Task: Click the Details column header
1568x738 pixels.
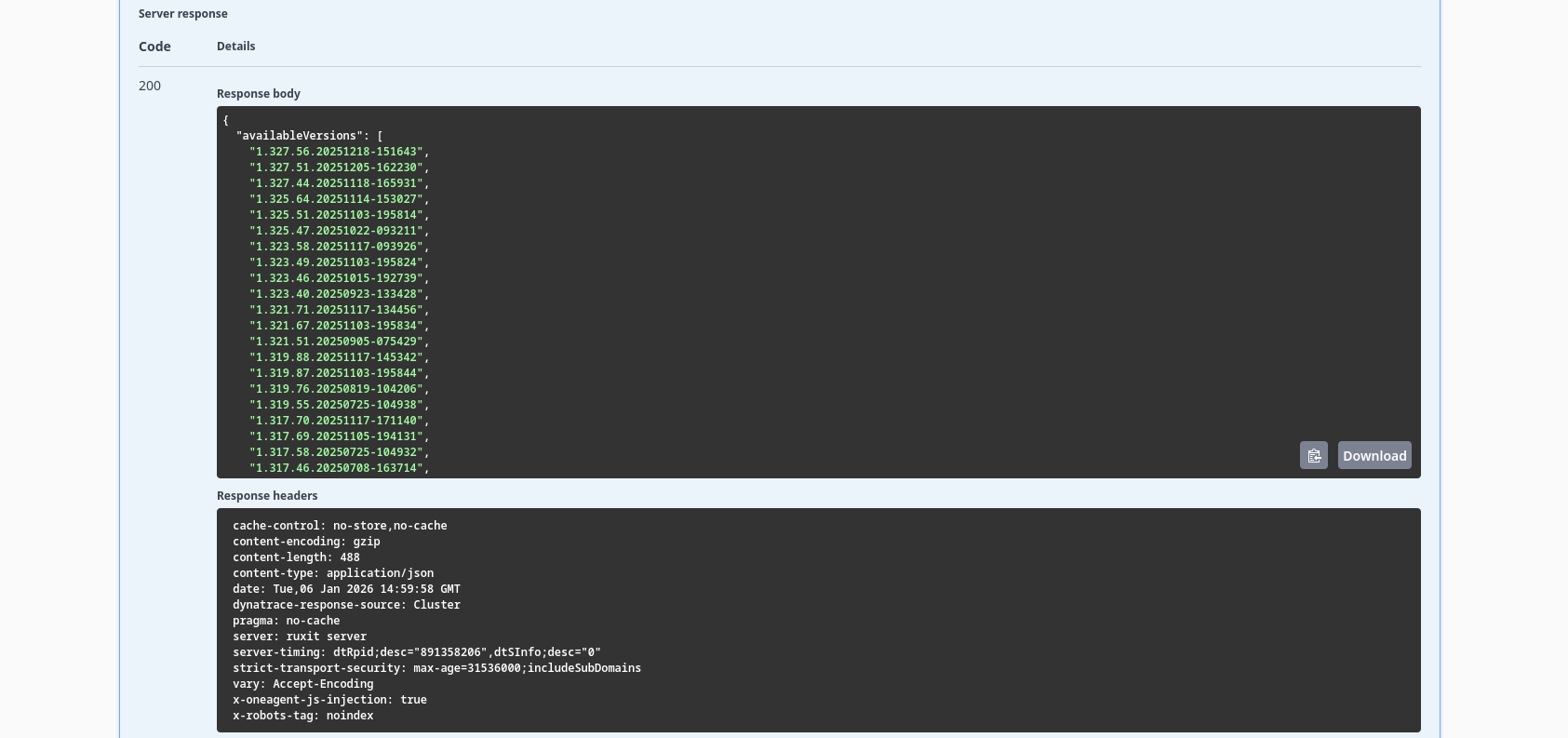Action: pyautogui.click(x=235, y=47)
